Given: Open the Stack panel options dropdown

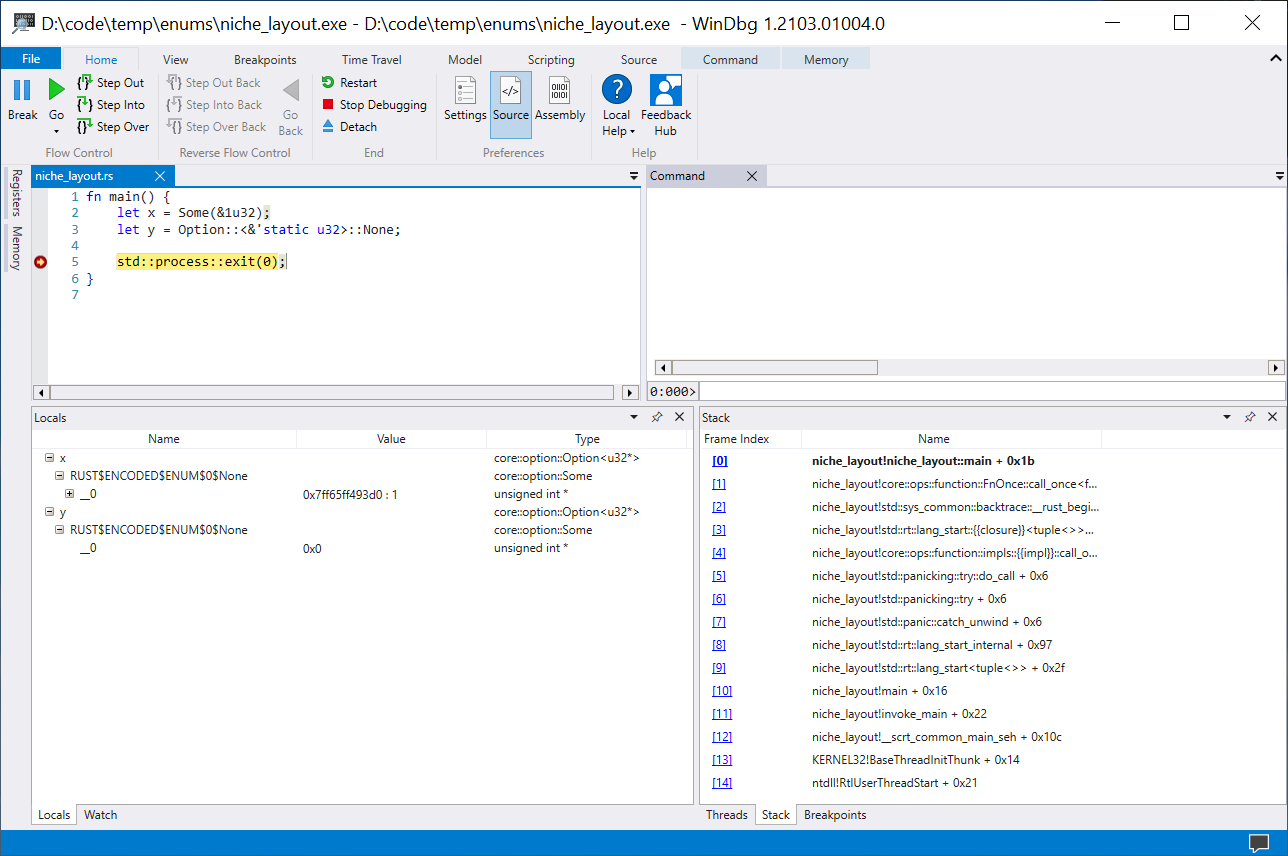Looking at the screenshot, I should (1227, 417).
